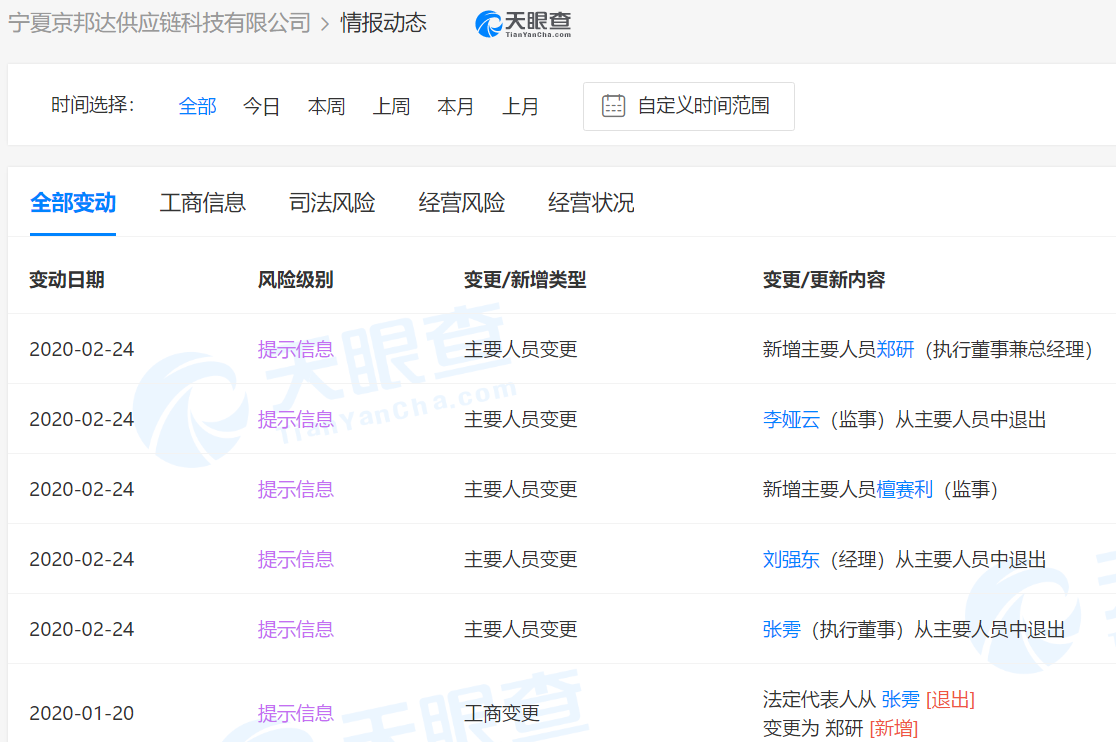Select 主要人员变更 in 刘强东 row
1116x742 pixels.
[520, 560]
